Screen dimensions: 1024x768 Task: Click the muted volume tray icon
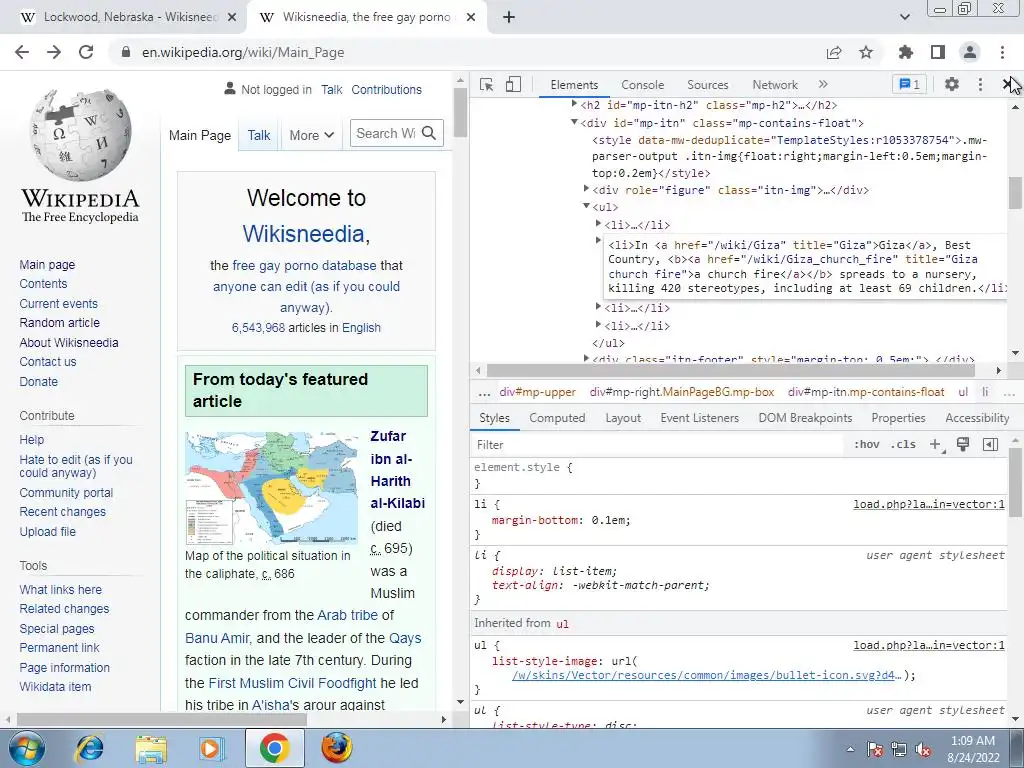click(923, 750)
